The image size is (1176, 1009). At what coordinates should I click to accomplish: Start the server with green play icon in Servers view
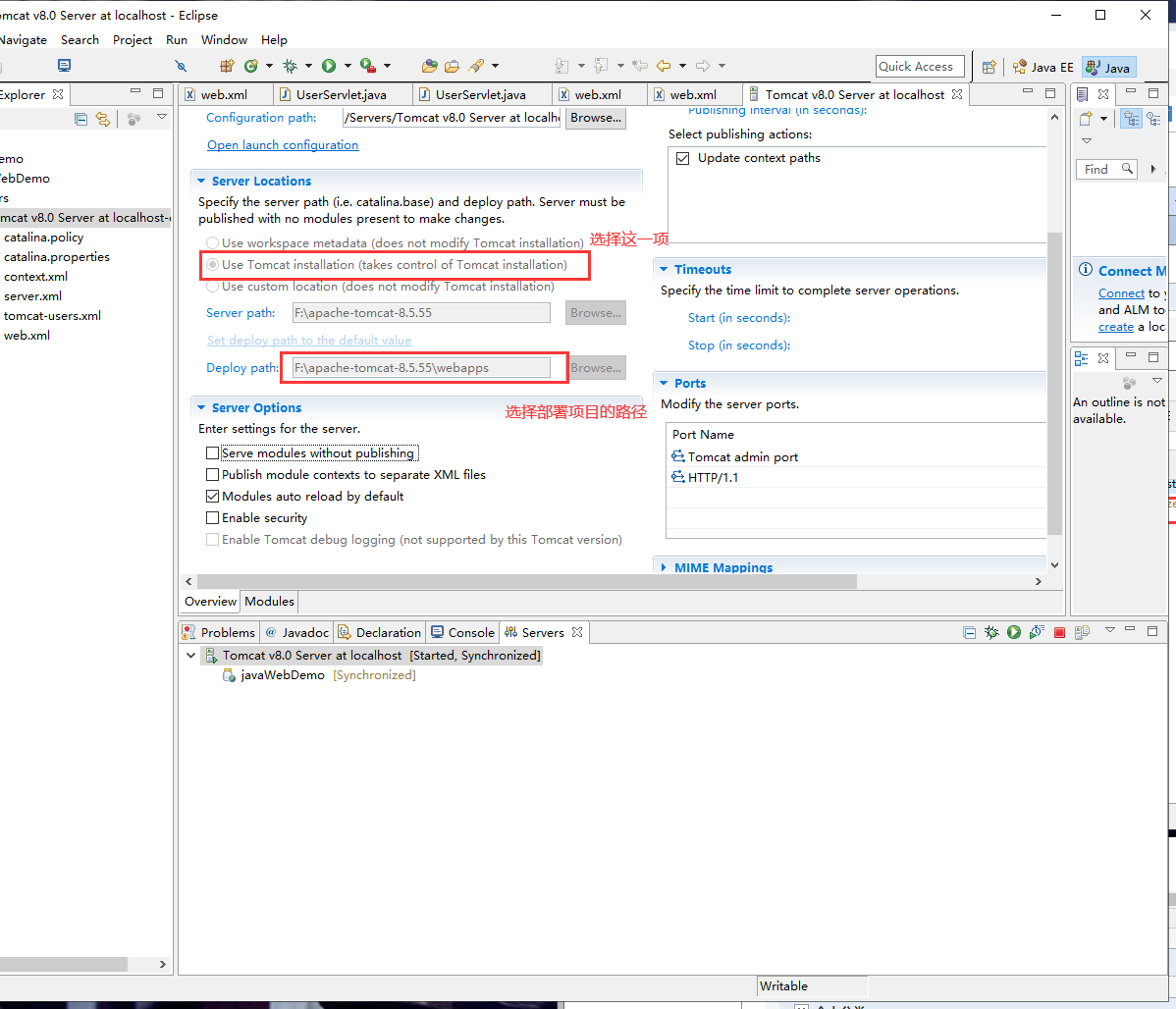1014,632
